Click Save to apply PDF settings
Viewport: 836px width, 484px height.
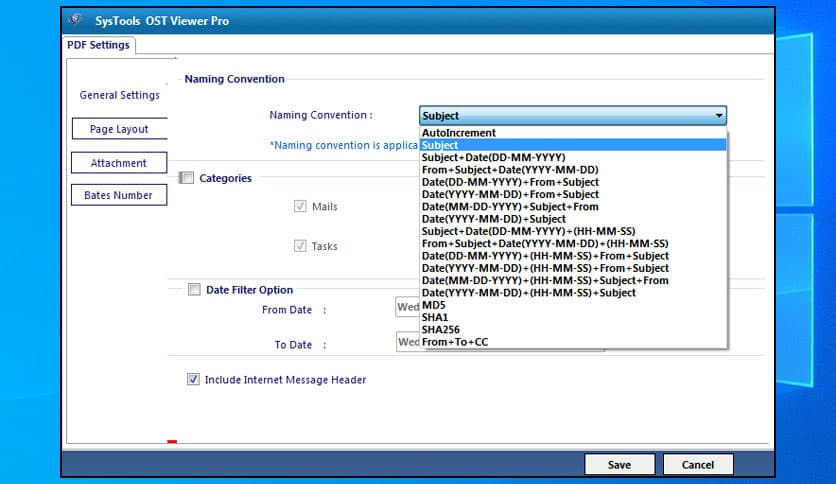point(620,464)
